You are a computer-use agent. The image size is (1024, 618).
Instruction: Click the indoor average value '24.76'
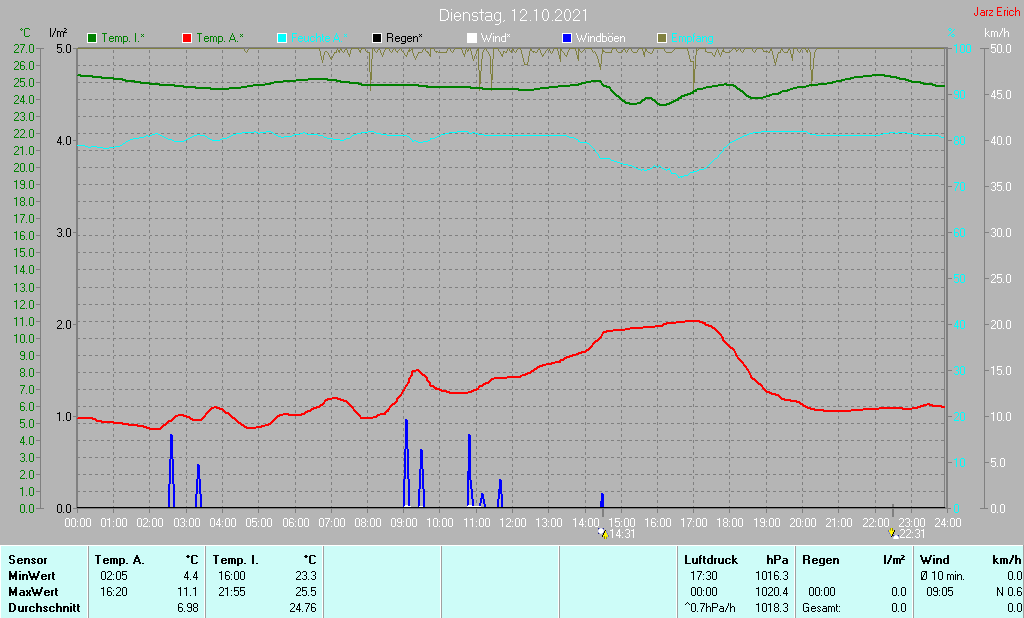click(x=302, y=608)
